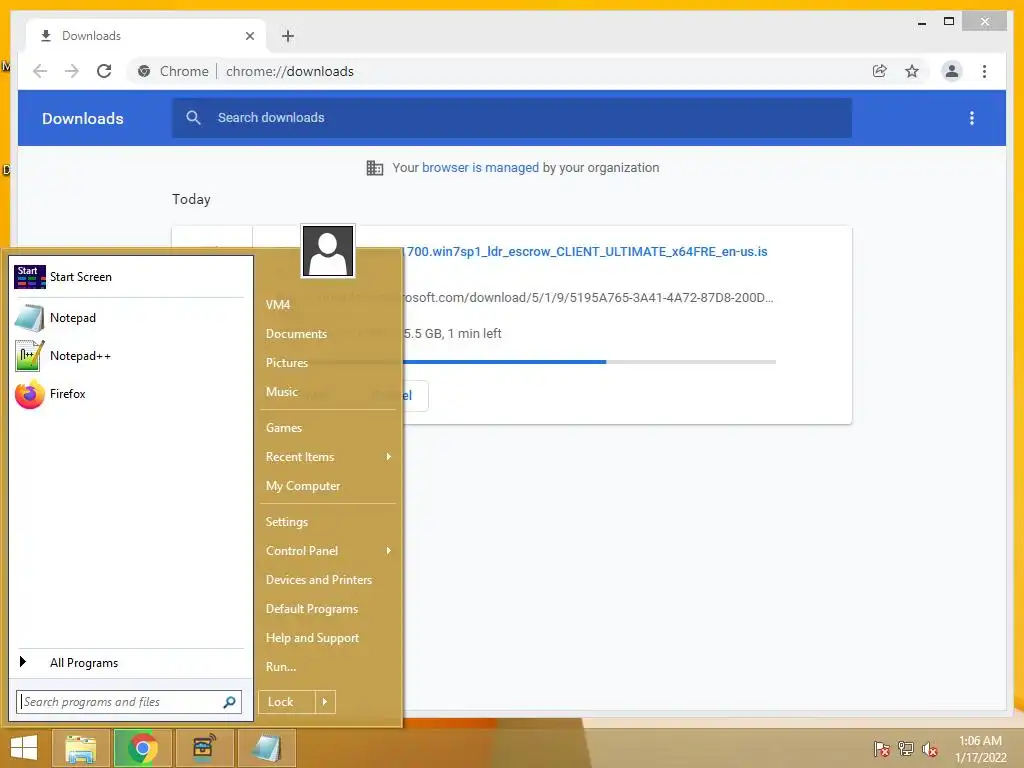The height and width of the screenshot is (768, 1024).
Task: Click the user account picture in Start menu
Action: pyautogui.click(x=328, y=251)
